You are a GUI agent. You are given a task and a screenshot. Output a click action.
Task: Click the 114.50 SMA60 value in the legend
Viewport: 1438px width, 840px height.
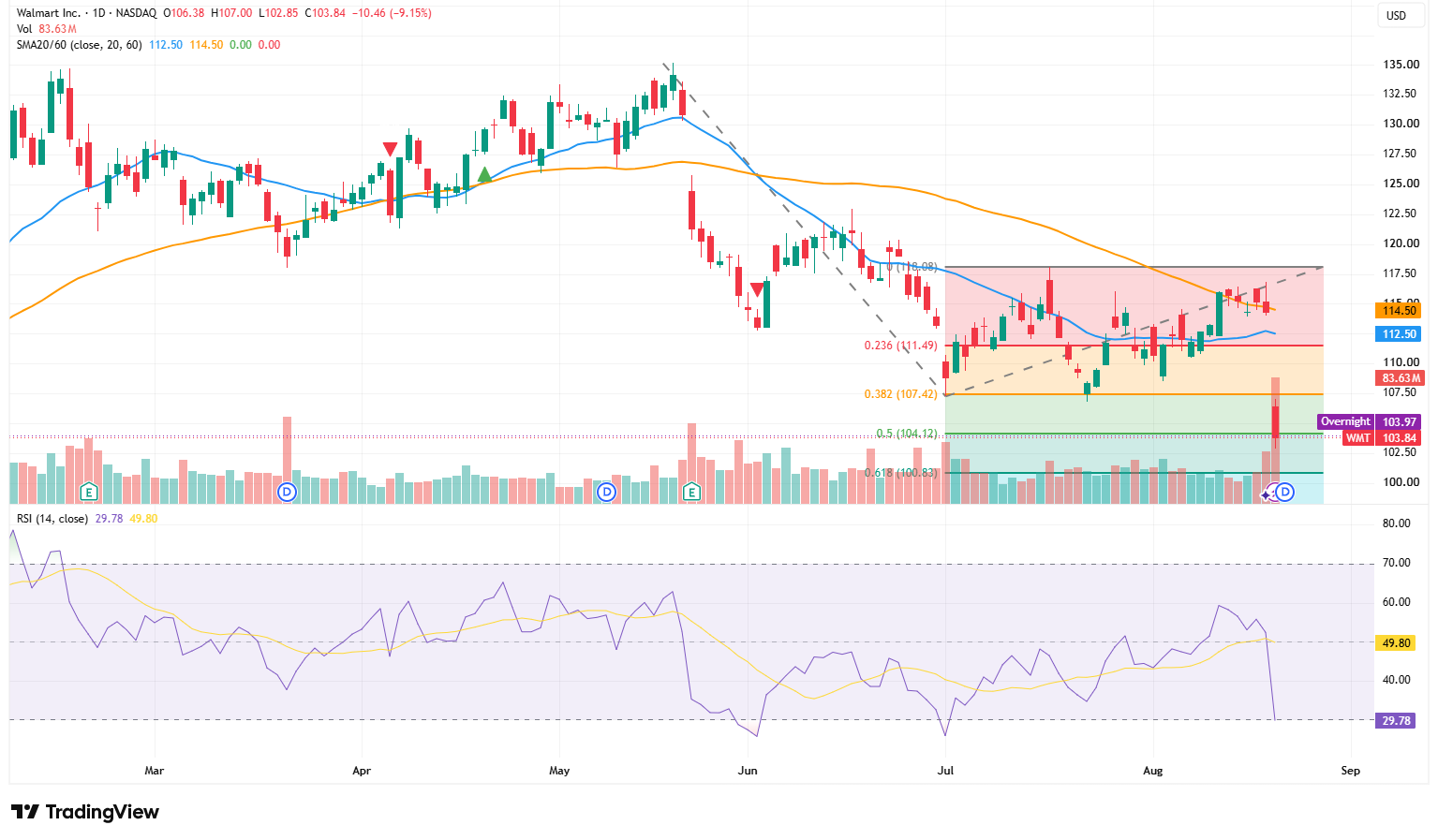pos(206,45)
